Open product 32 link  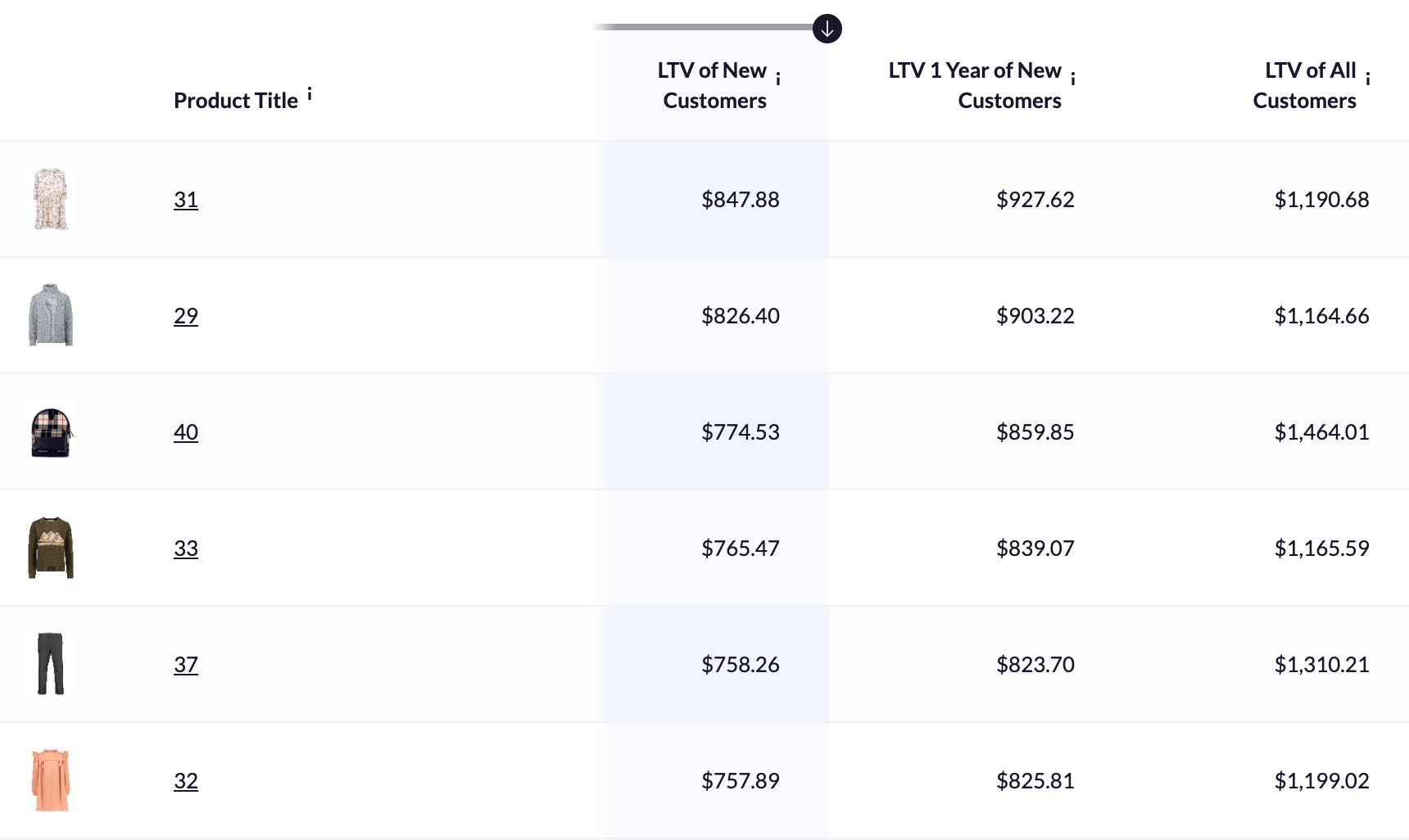(x=186, y=781)
